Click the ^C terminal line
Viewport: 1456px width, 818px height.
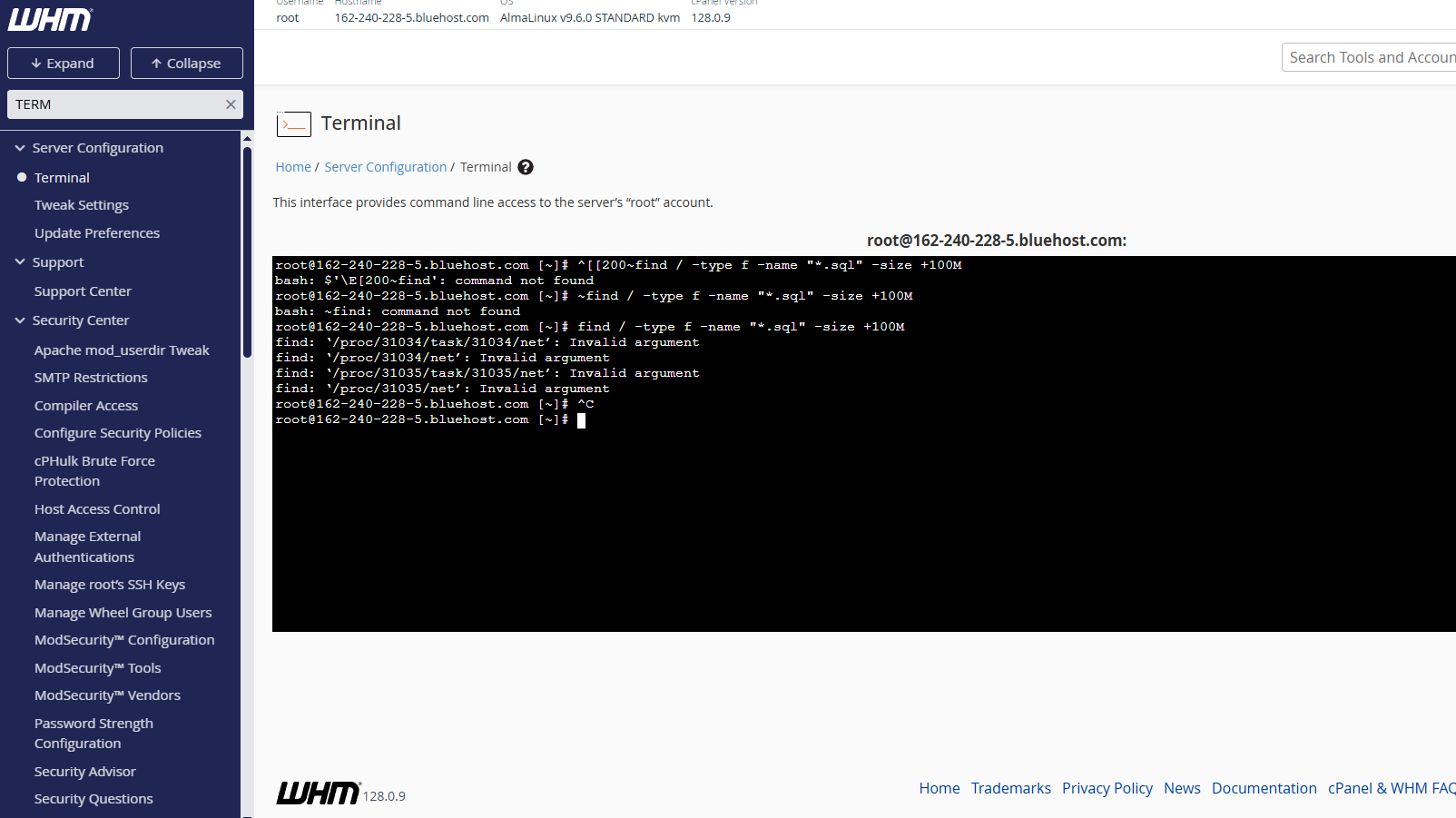point(435,404)
